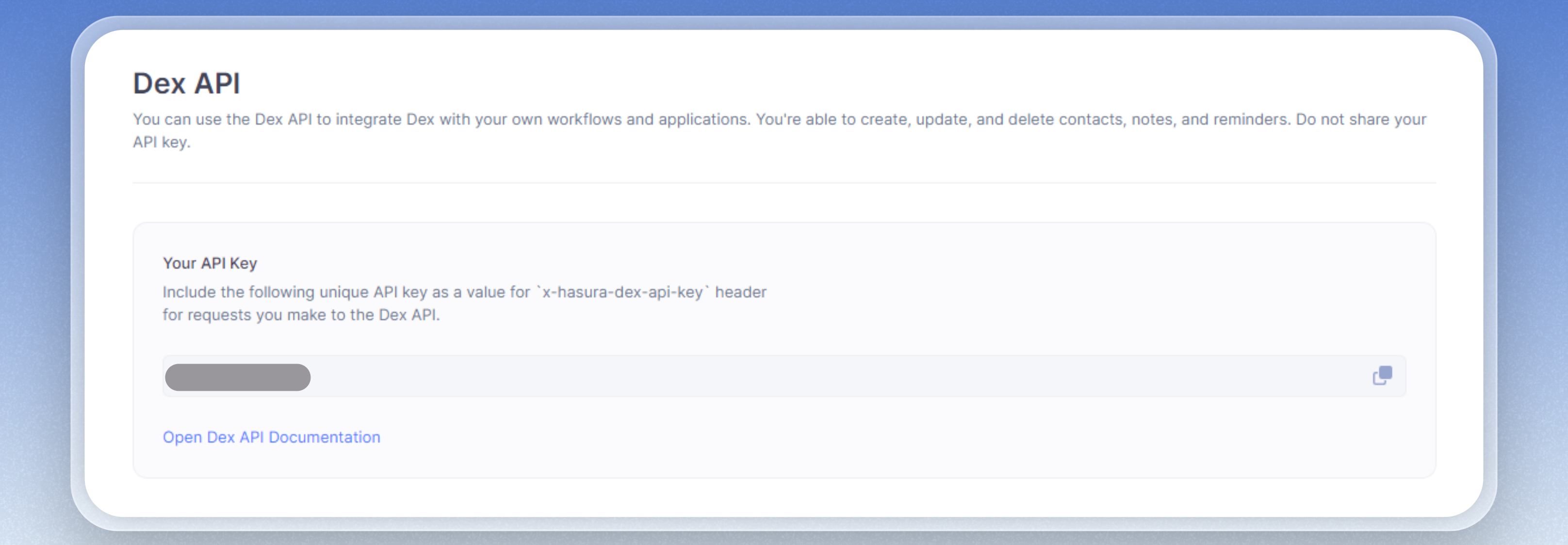Click the `x-hasura-dex-api-key` header name text
This screenshot has width=1568, height=545.
pos(622,292)
